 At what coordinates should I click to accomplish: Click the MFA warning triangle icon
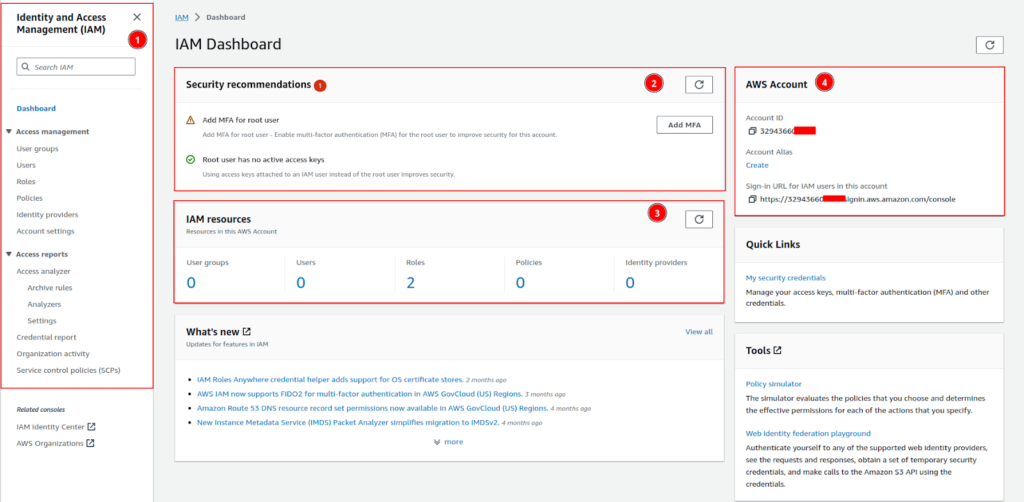190,120
